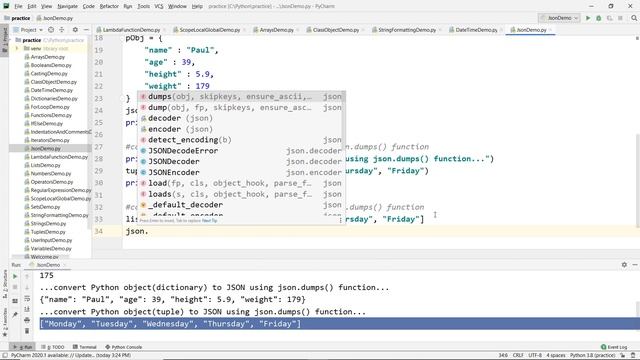Start debugging with the bug icon
The height and width of the screenshot is (360, 640).
599,18
